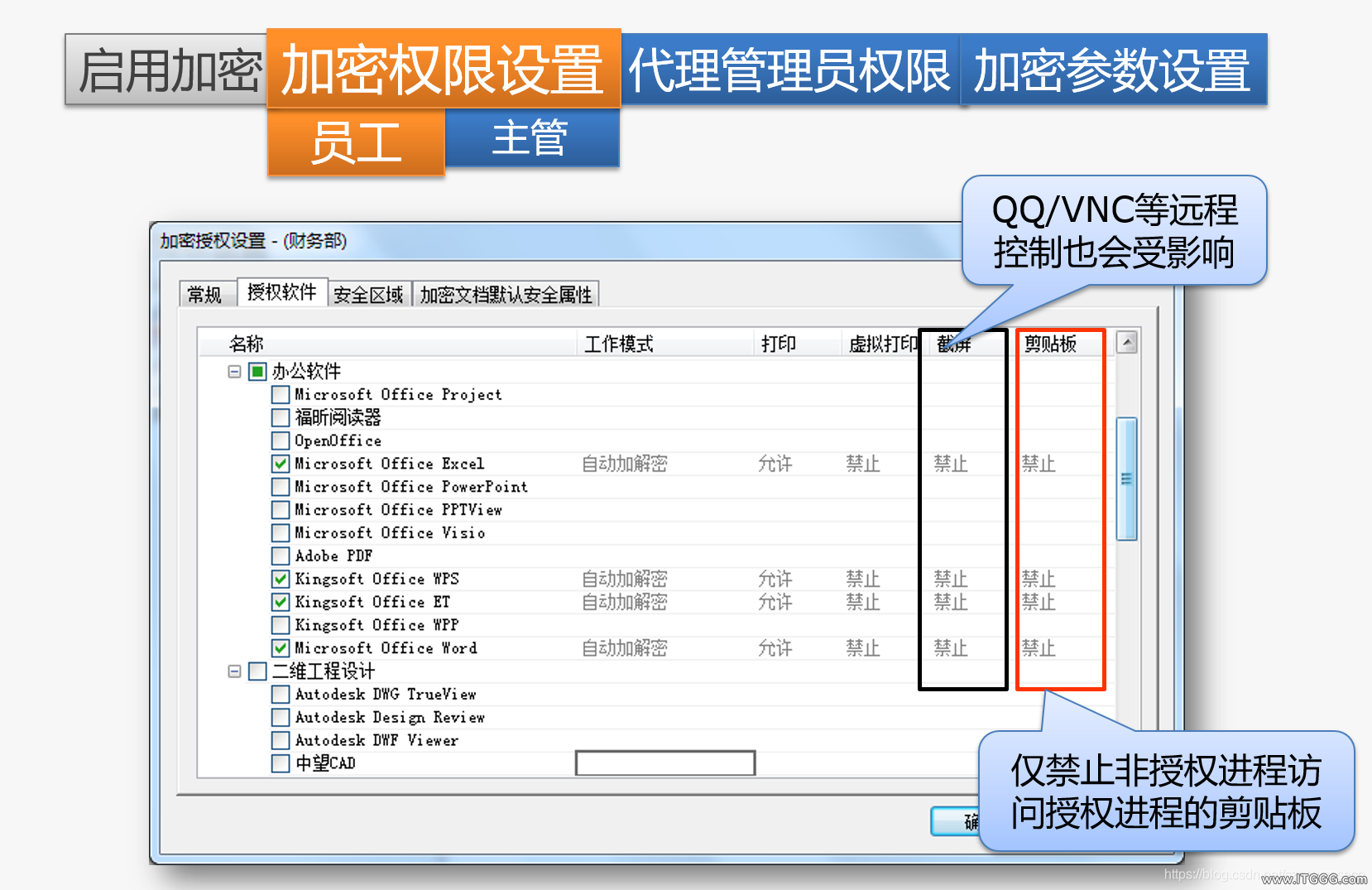Select 自动加解密 in the Excel row
1372x890 pixels.
pyautogui.click(x=625, y=464)
